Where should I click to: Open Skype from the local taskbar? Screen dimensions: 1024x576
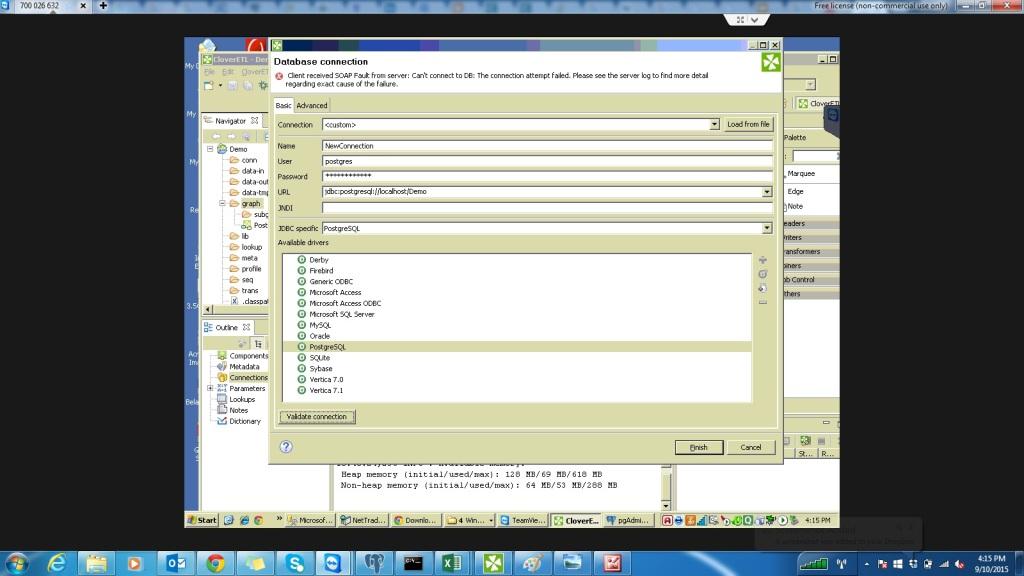[295, 563]
